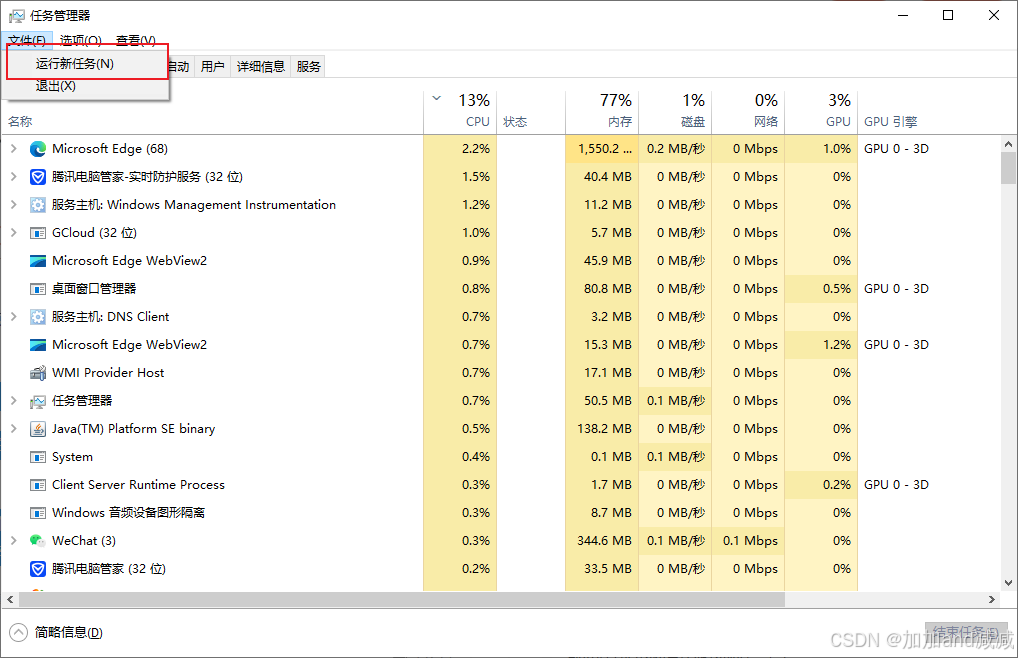Click the scroll right arrow at the bottom

click(991, 600)
